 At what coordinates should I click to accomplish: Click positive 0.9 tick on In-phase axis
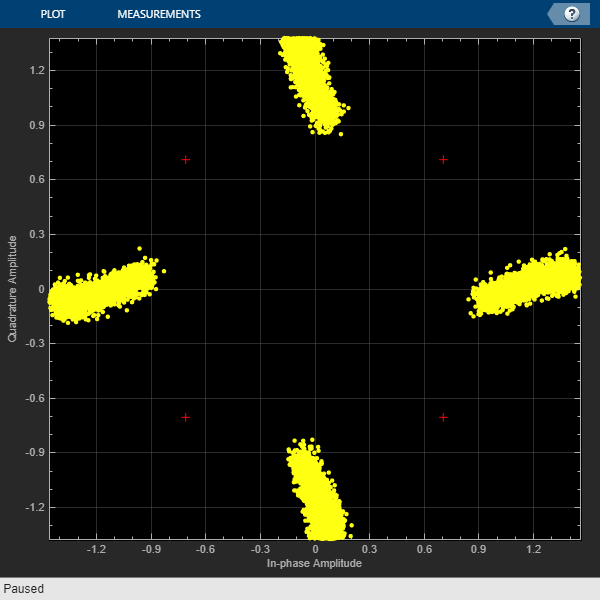tap(478, 549)
